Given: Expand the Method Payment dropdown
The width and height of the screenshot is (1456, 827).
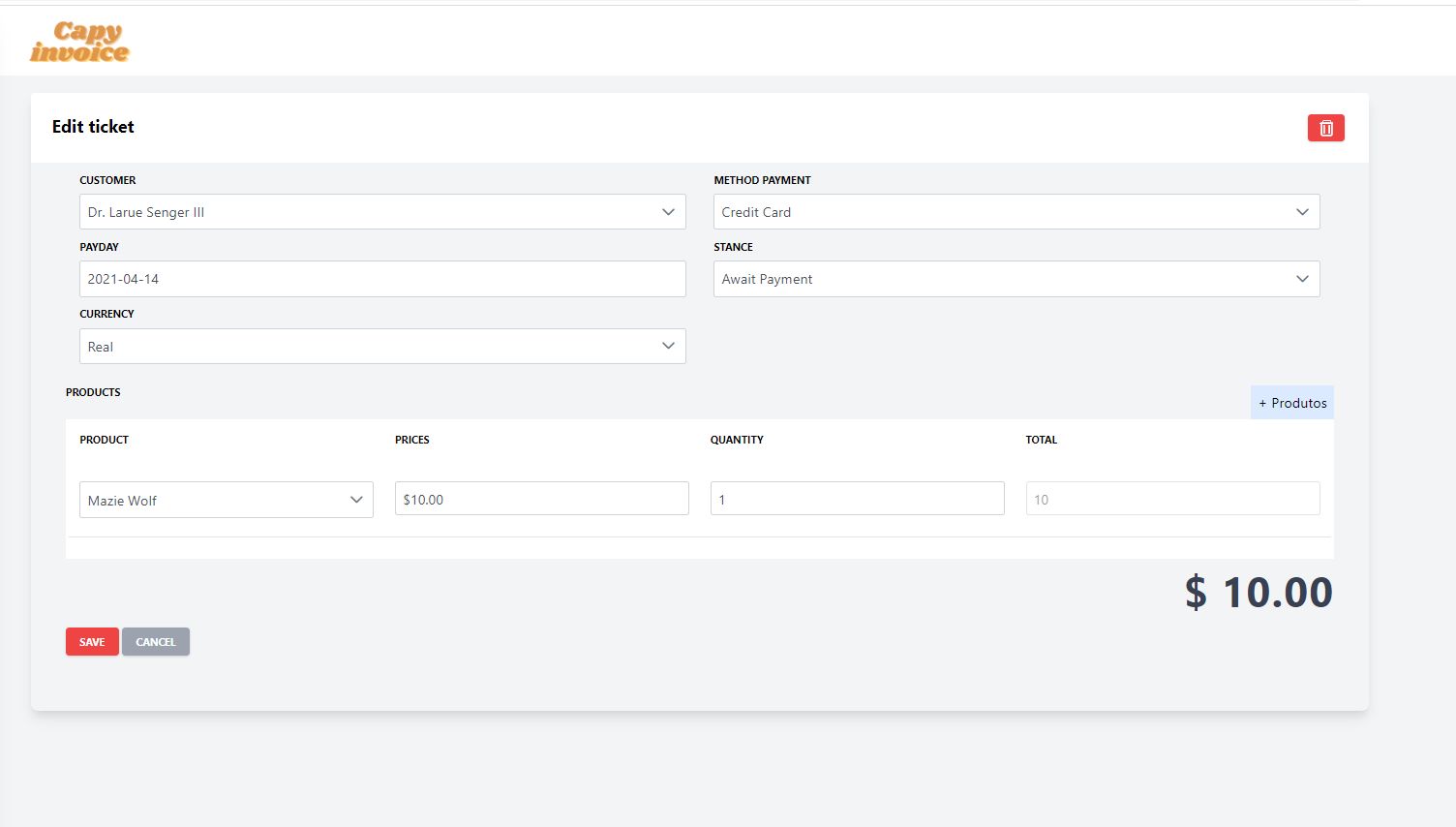Looking at the screenshot, I should pyautogui.click(x=1016, y=212).
